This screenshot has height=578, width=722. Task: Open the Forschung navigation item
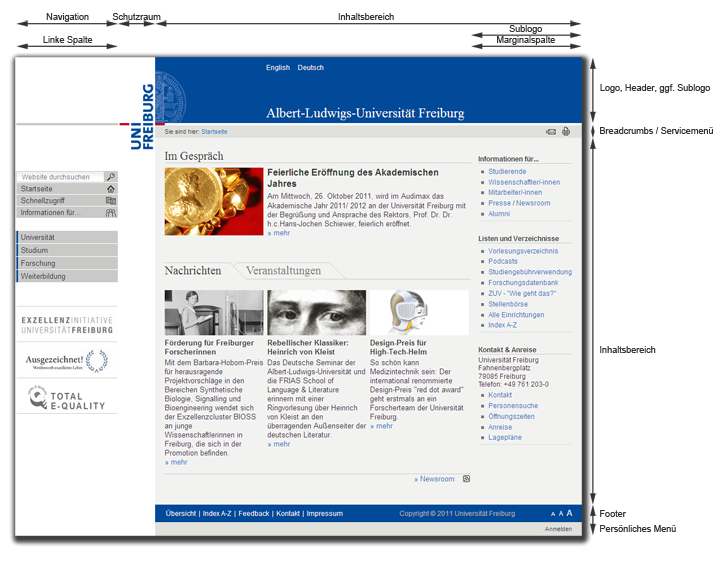tap(67, 263)
